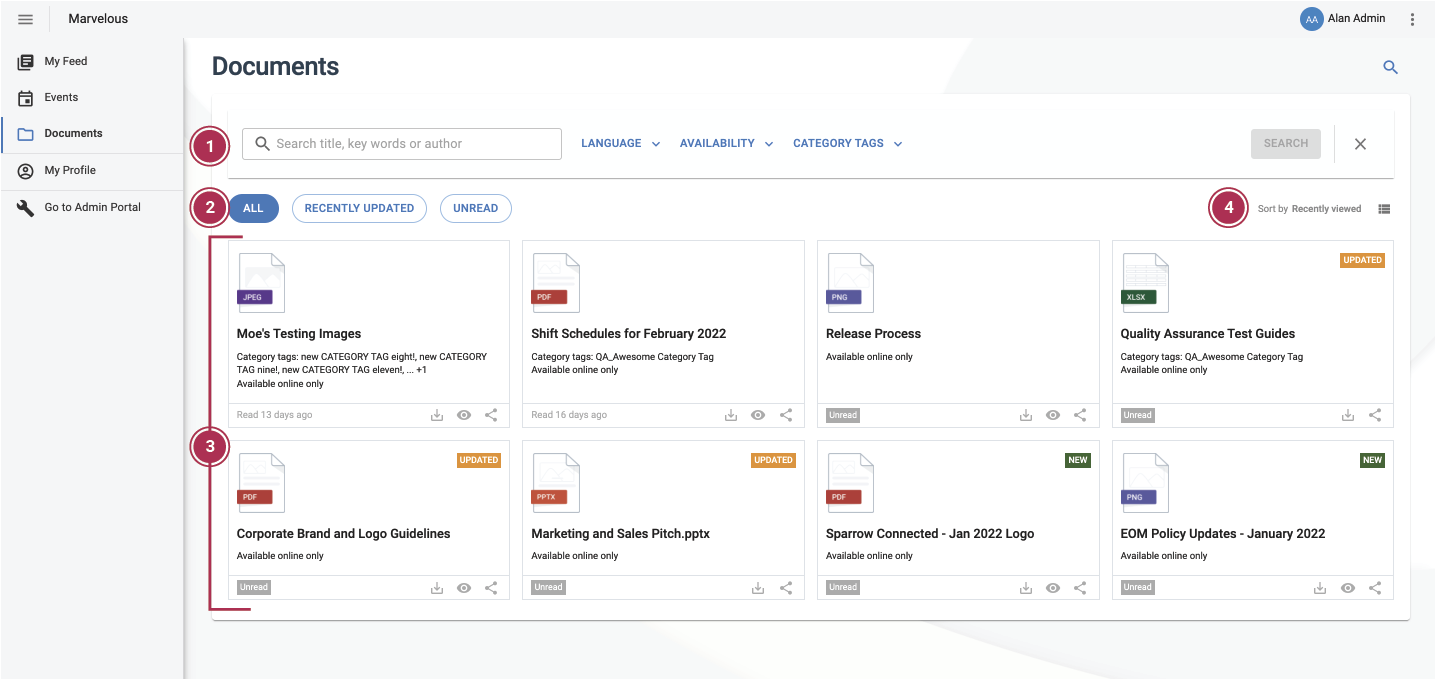Open EOM Policy Updates - January 2022 title

pos(1223,534)
